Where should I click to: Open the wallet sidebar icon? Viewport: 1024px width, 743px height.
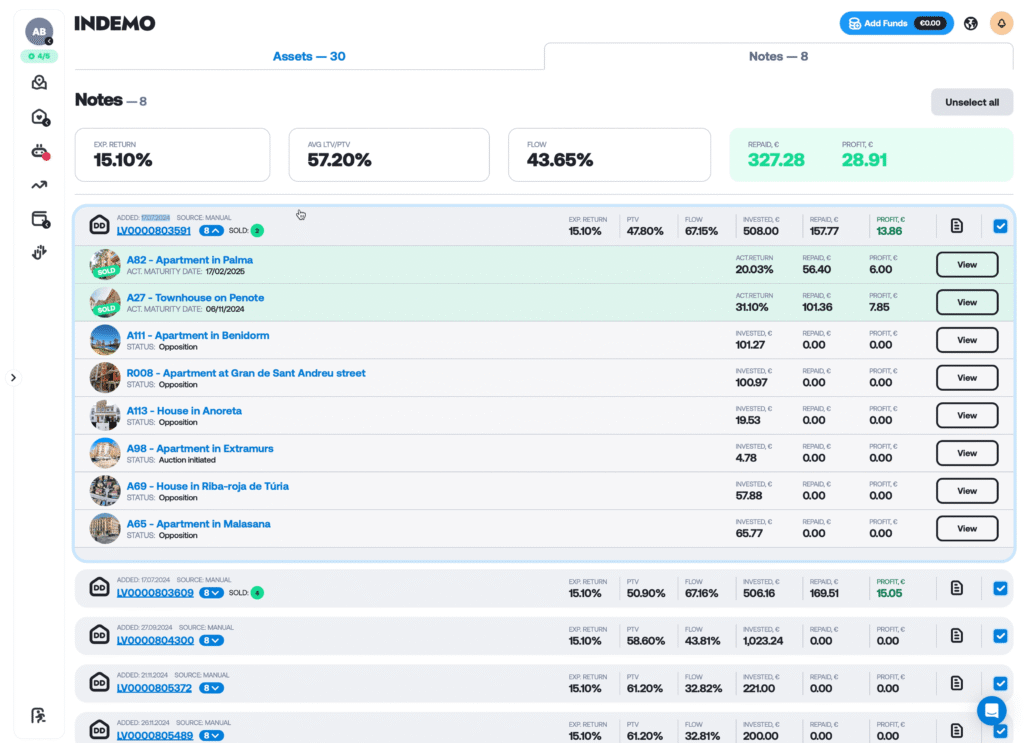(x=40, y=219)
